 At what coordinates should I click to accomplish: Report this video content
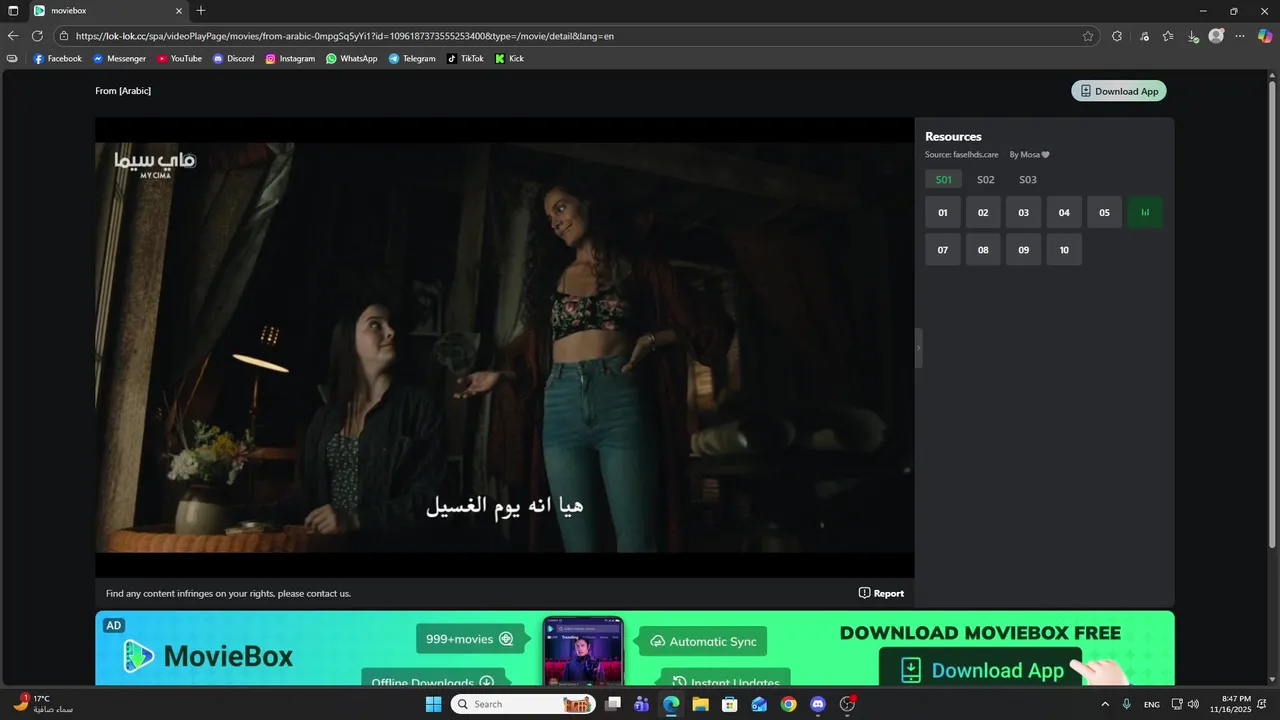pos(881,593)
